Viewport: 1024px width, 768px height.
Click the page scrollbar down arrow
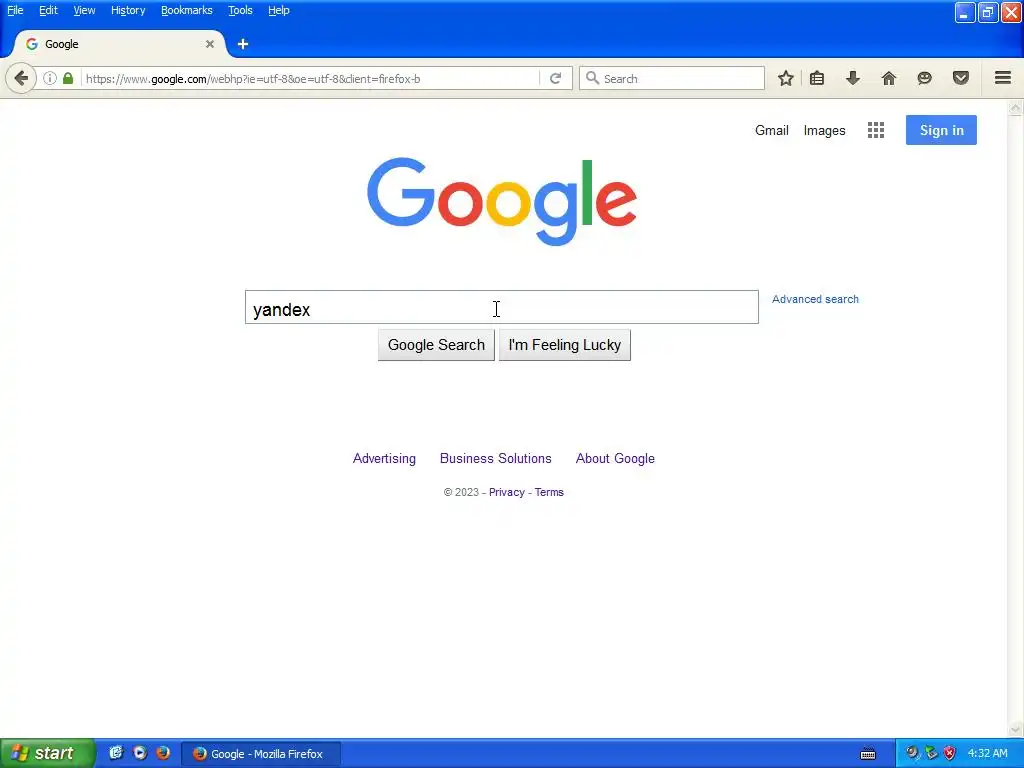point(1015,729)
